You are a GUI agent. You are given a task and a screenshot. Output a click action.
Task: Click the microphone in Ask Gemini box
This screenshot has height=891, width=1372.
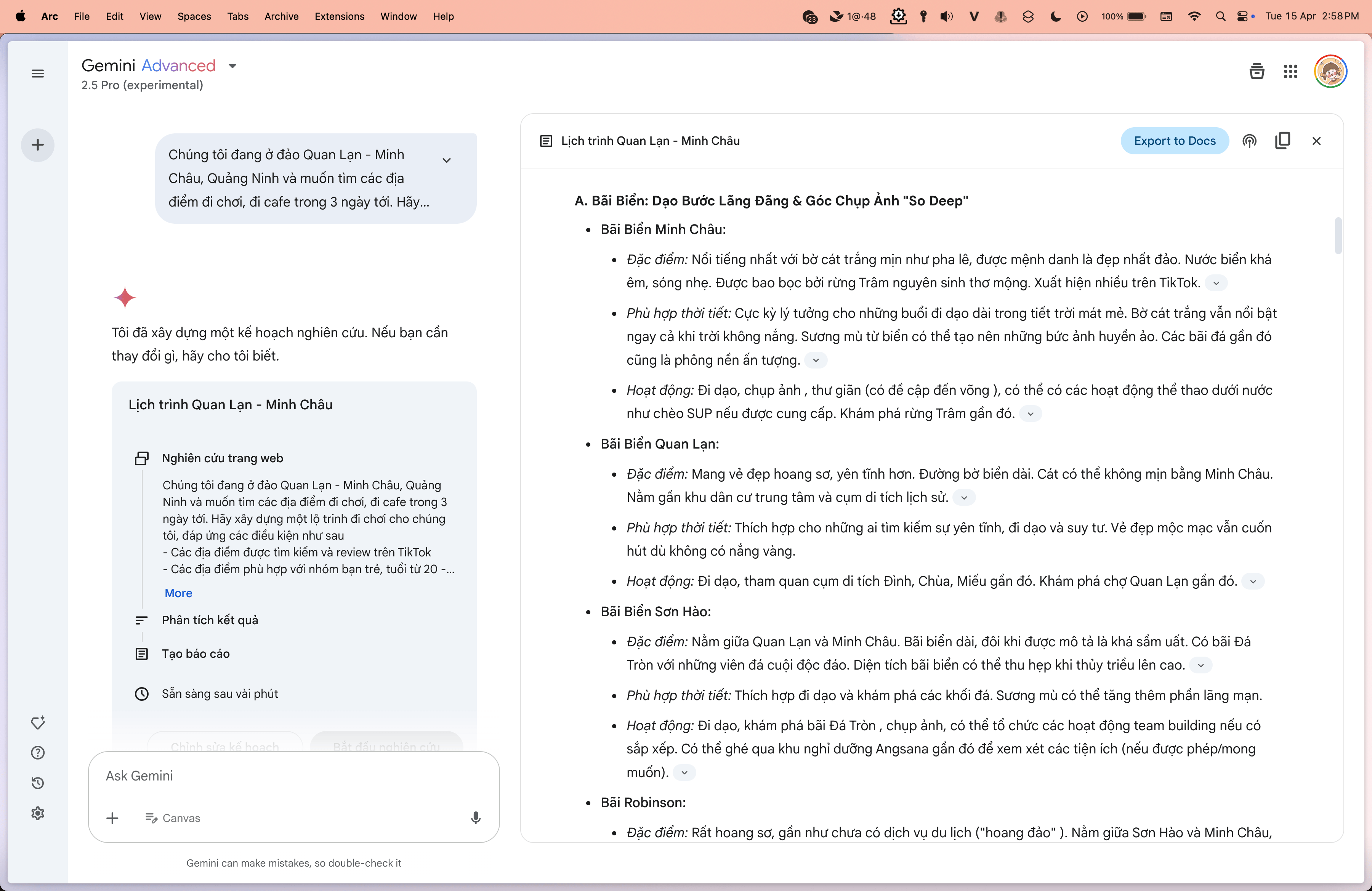476,818
